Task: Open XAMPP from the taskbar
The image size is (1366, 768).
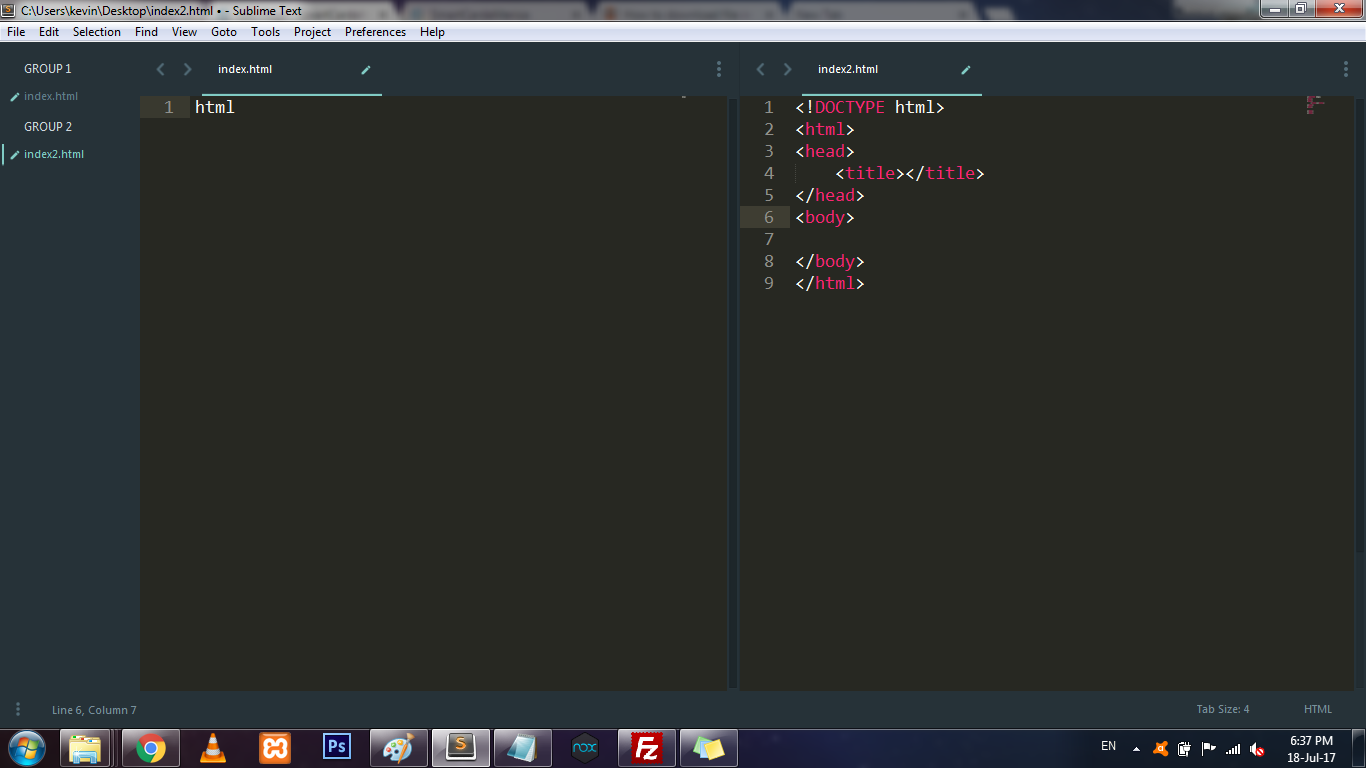Action: (x=275, y=748)
